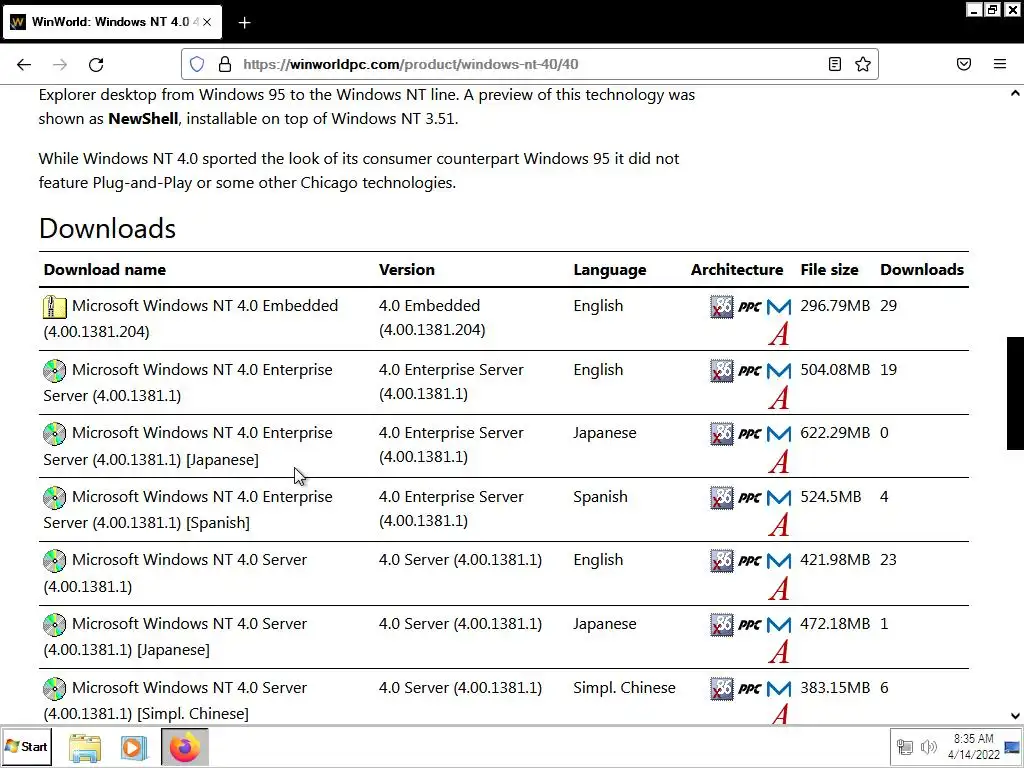Click the bold NewShell text
This screenshot has height=768, width=1024.
point(143,119)
